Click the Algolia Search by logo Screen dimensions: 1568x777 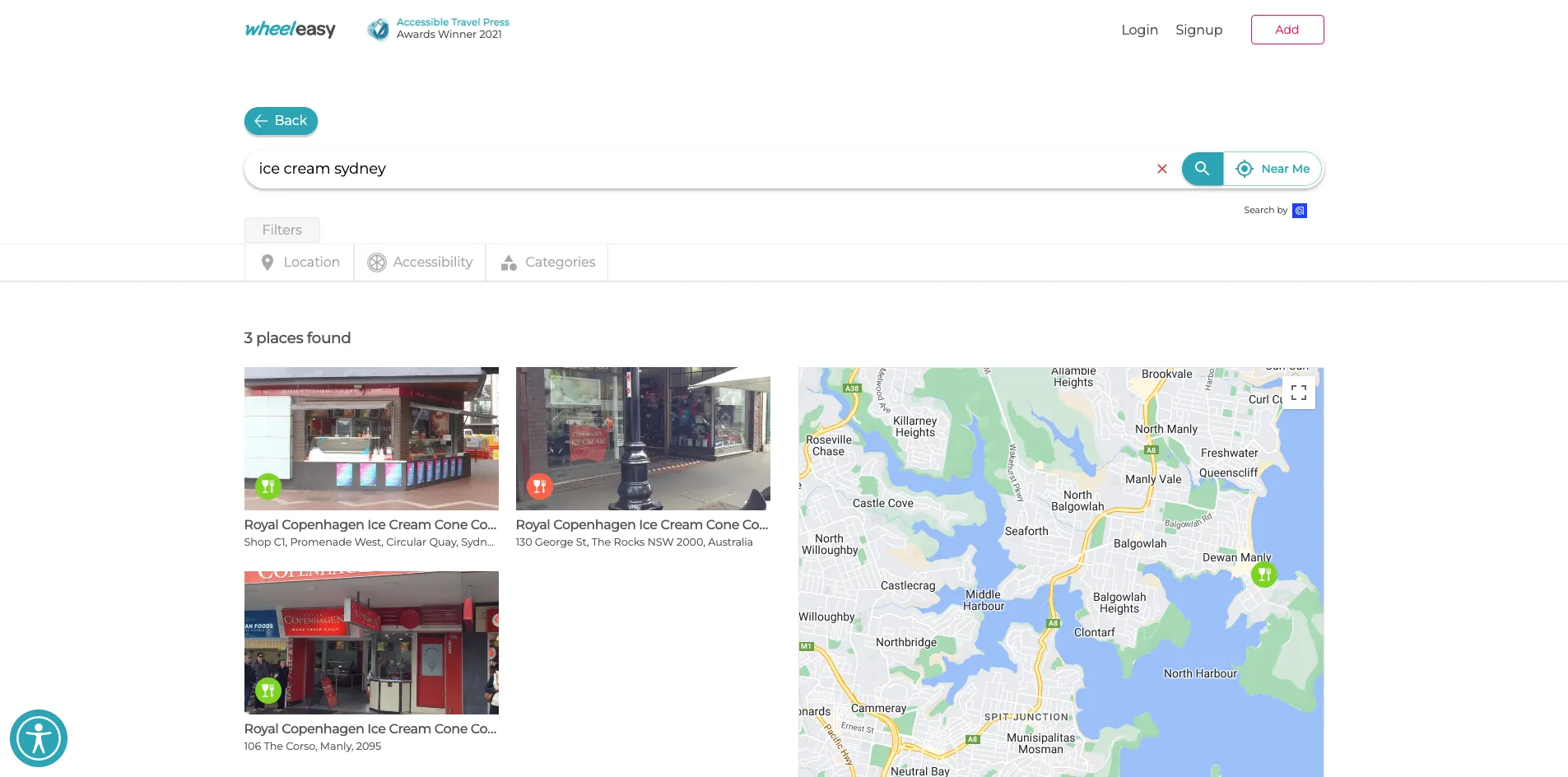(x=1299, y=211)
